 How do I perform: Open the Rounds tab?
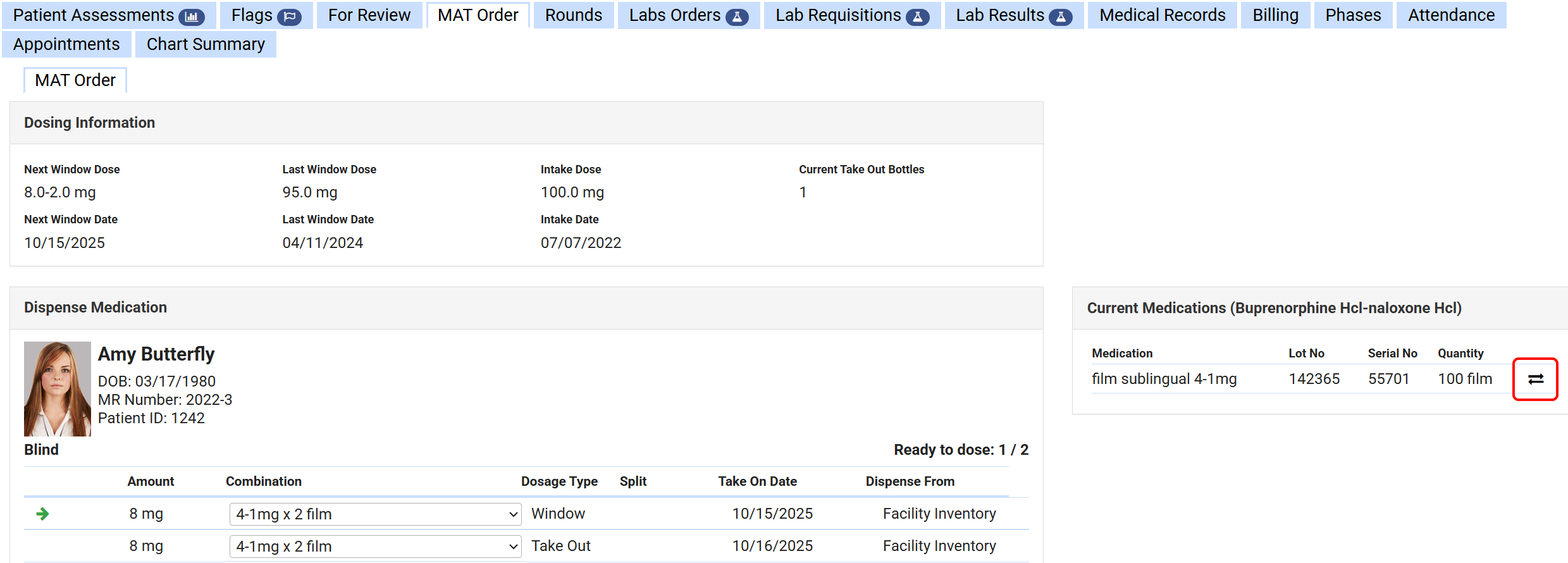(574, 15)
